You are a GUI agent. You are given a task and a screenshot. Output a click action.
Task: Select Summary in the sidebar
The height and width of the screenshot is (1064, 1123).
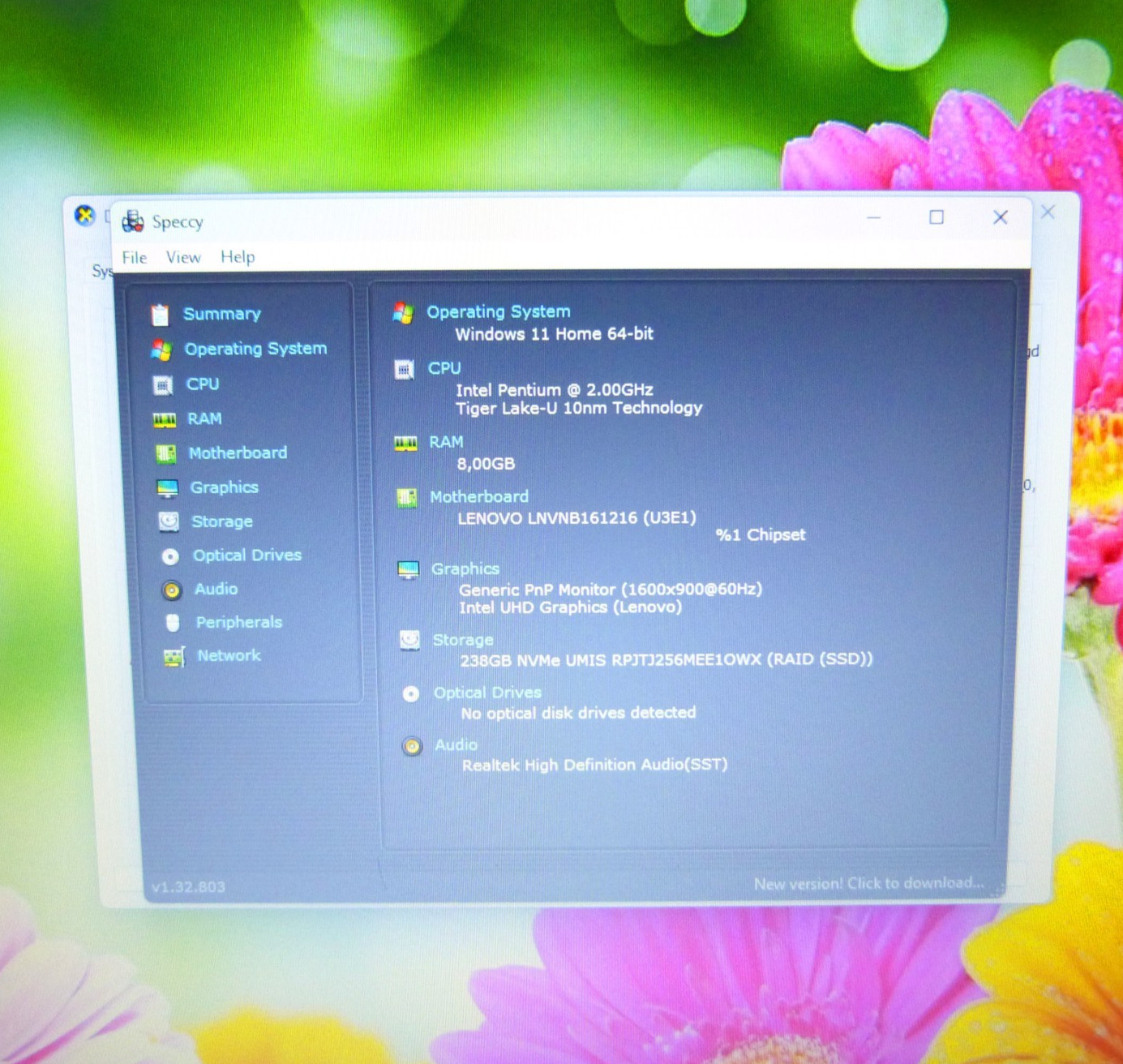(222, 314)
